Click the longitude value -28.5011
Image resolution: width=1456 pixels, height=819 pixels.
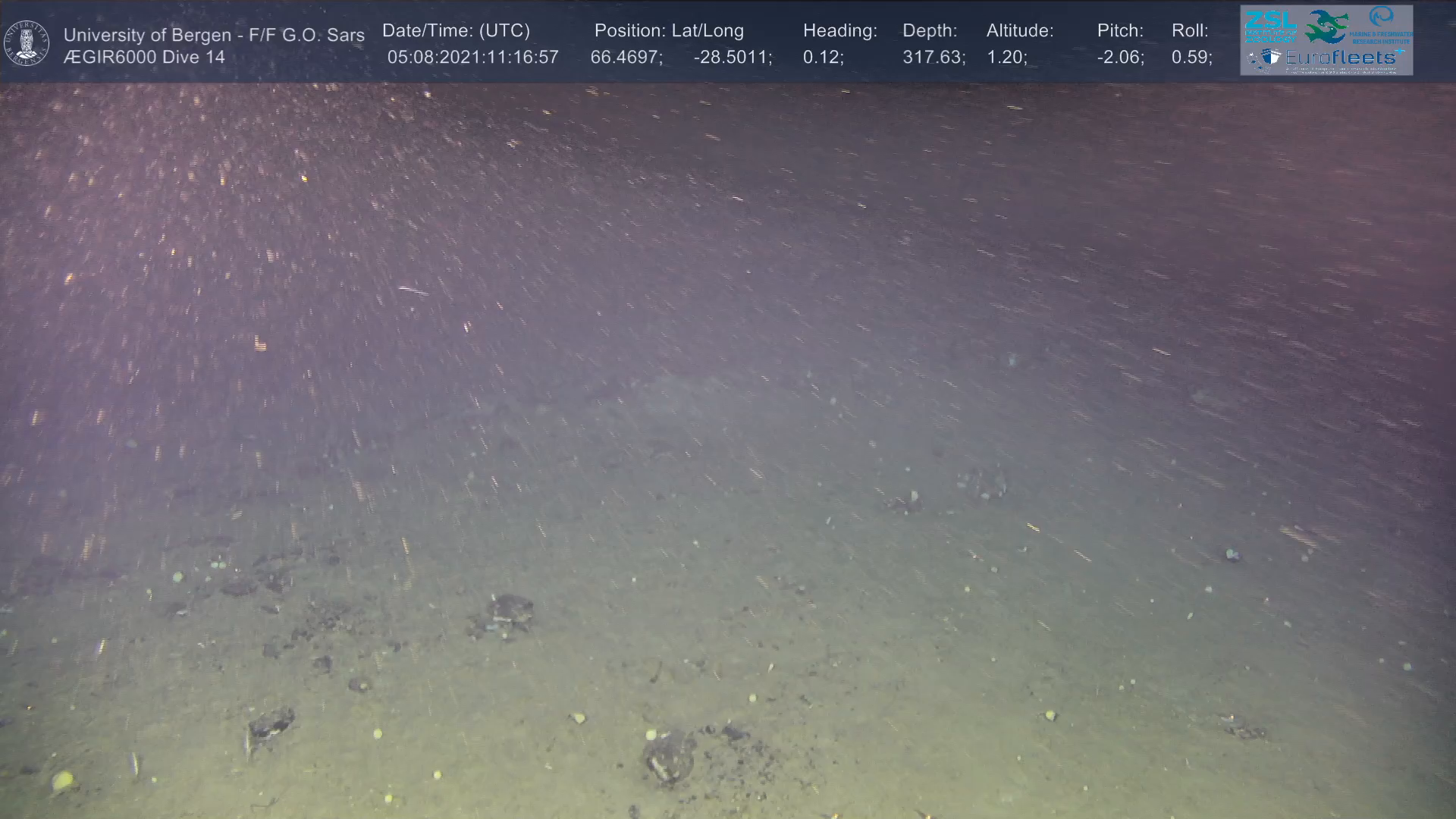[733, 57]
